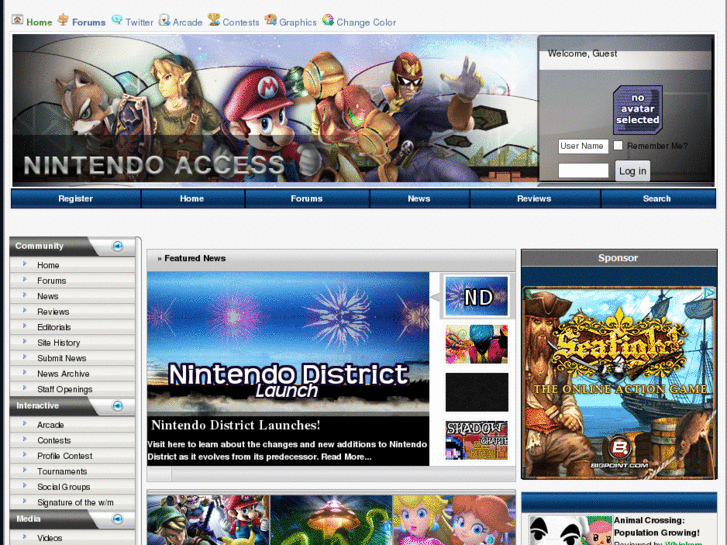Select Search in the blue navigation bar
The width and height of the screenshot is (727, 545).
(x=657, y=199)
